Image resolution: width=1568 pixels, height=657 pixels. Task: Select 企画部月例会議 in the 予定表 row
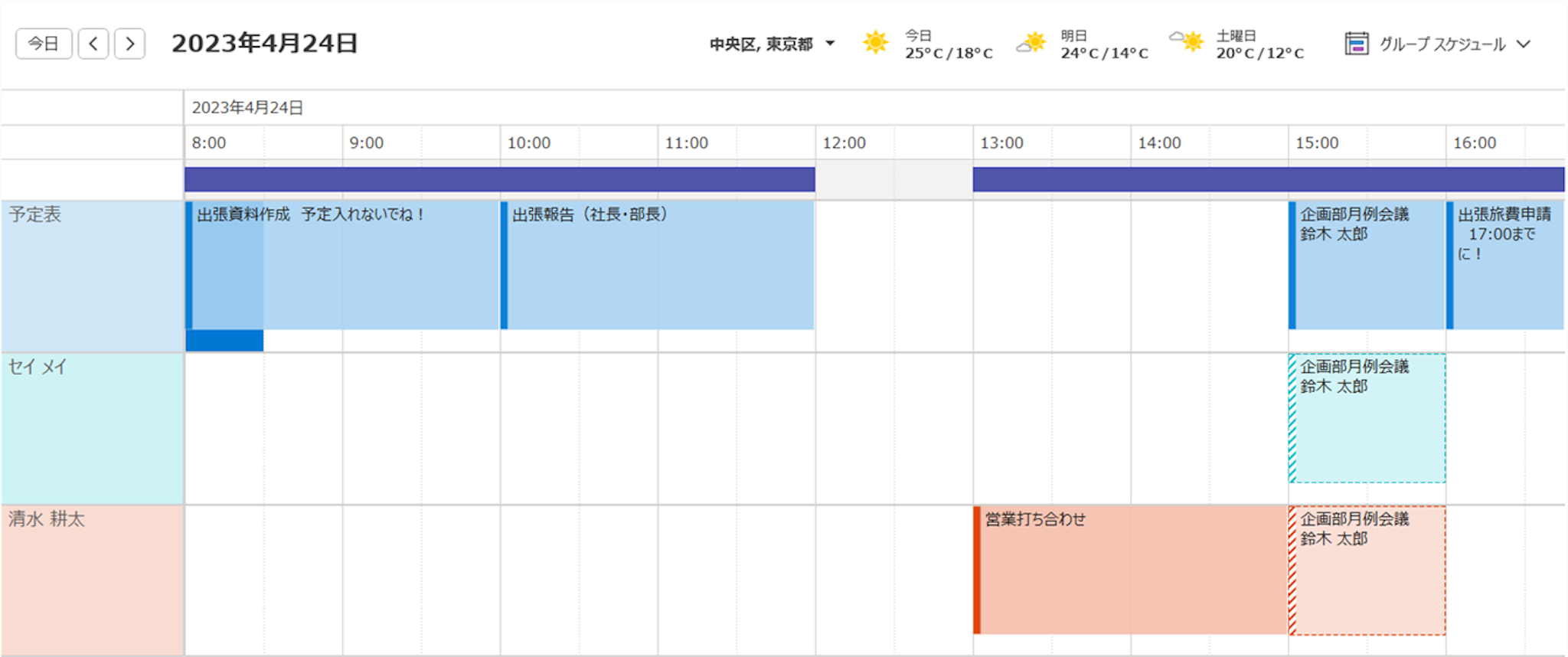click(1367, 264)
